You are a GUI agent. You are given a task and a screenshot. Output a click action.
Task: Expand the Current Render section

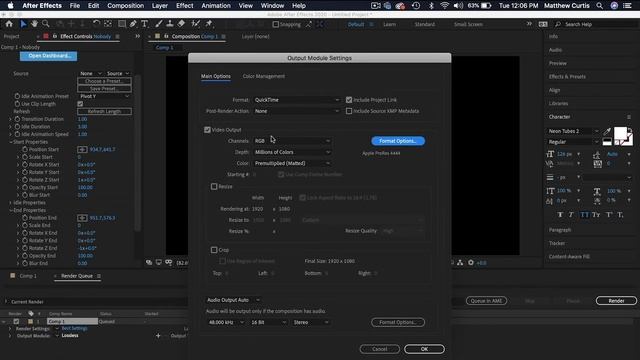tap(6, 302)
